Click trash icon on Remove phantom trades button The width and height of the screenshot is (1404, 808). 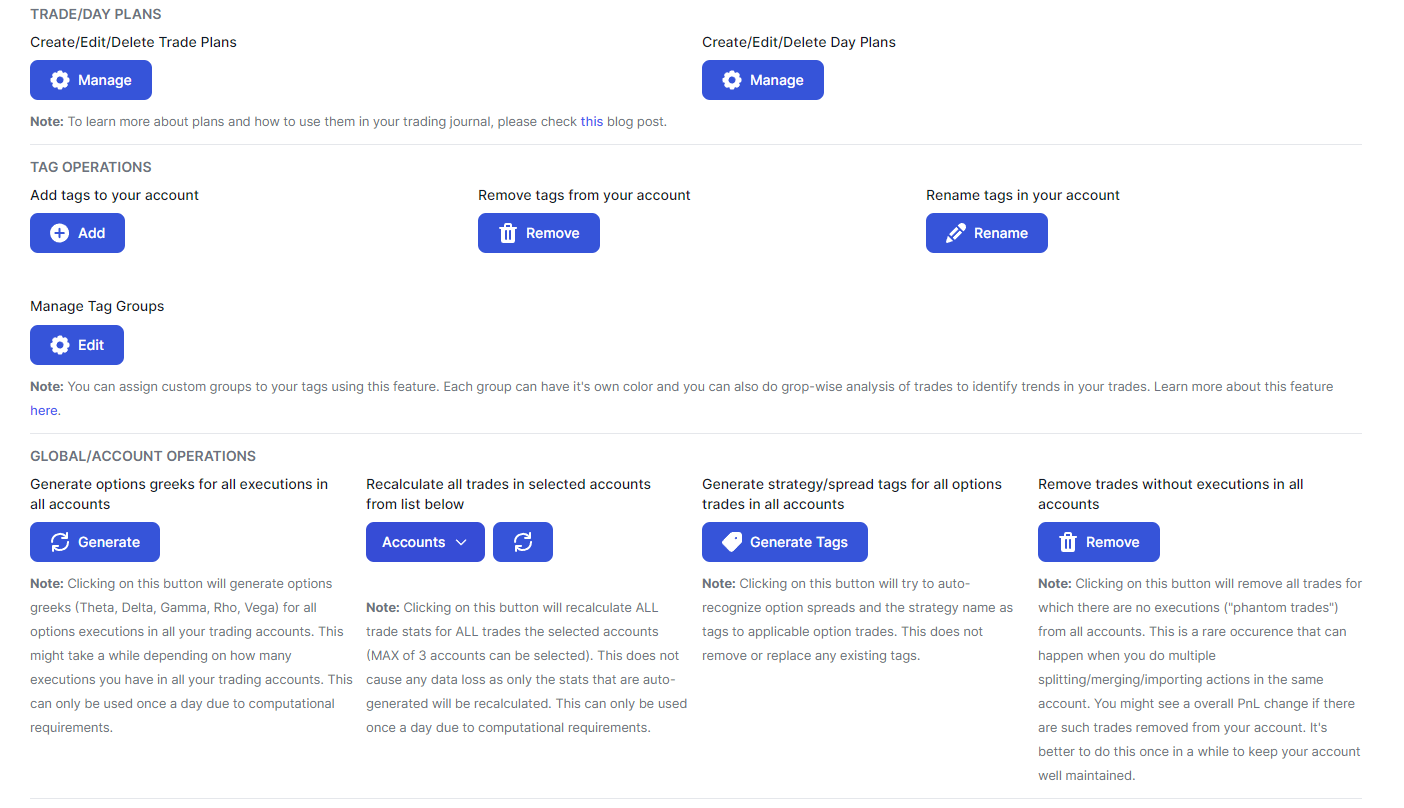(x=1068, y=542)
